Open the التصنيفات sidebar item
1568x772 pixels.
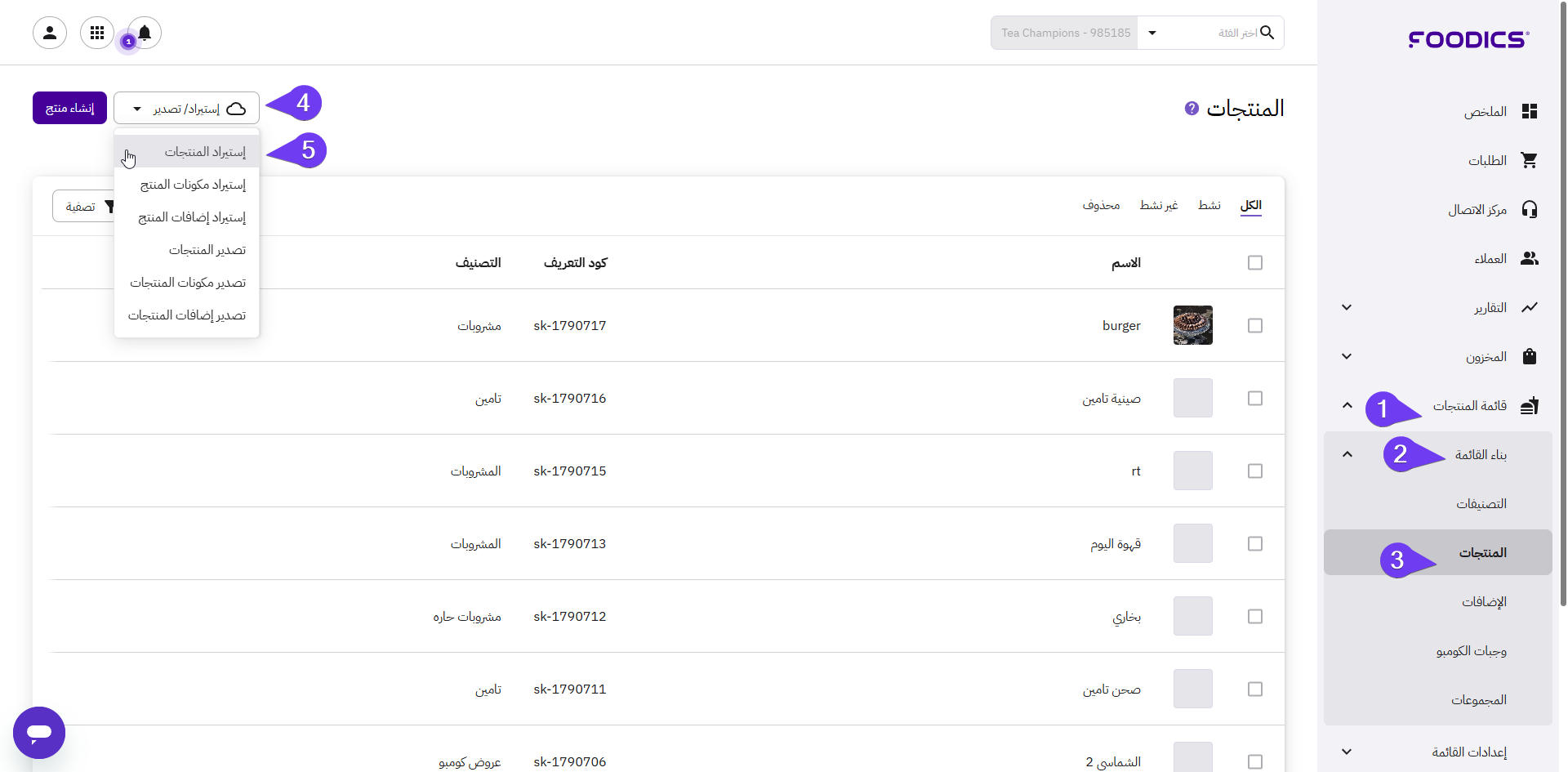point(1481,504)
